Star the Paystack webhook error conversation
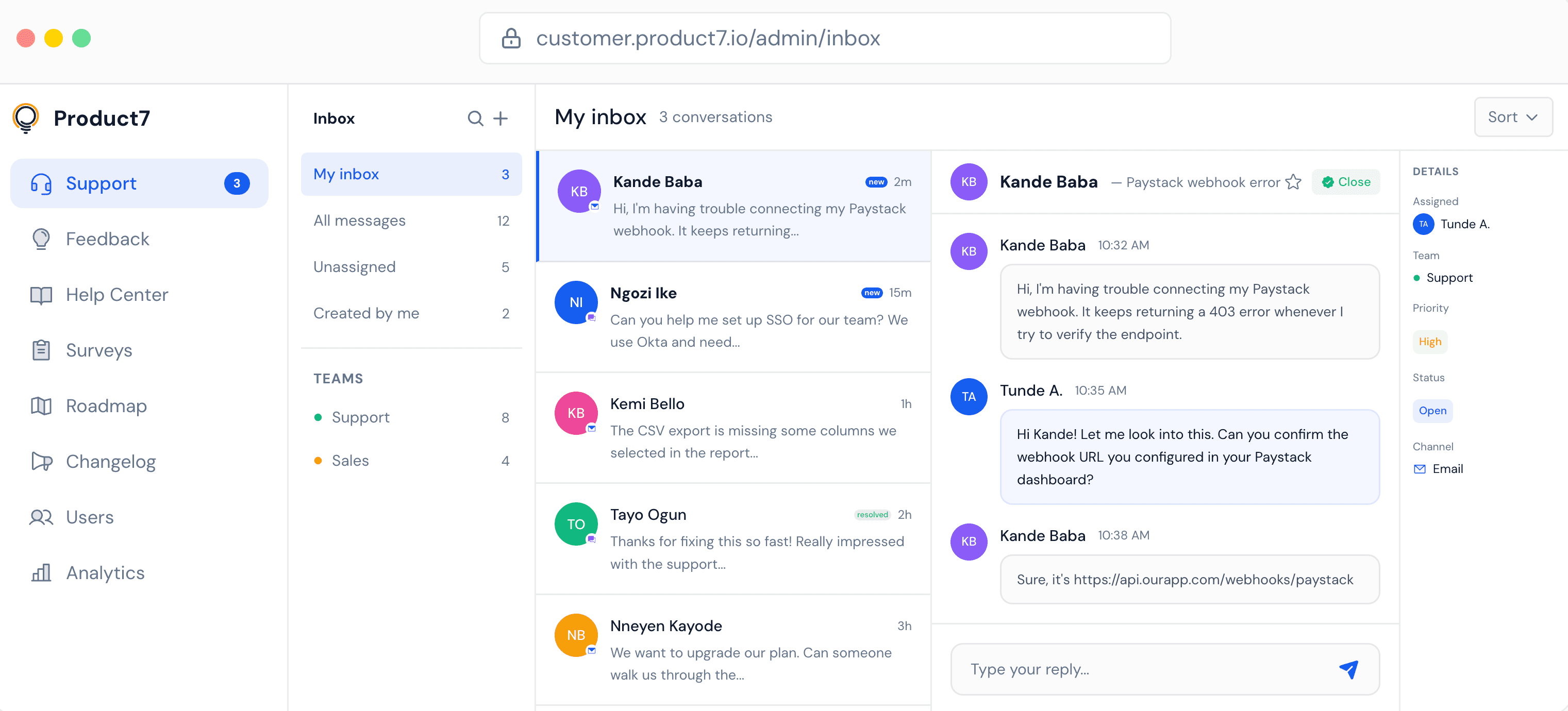1568x711 pixels. (1293, 181)
